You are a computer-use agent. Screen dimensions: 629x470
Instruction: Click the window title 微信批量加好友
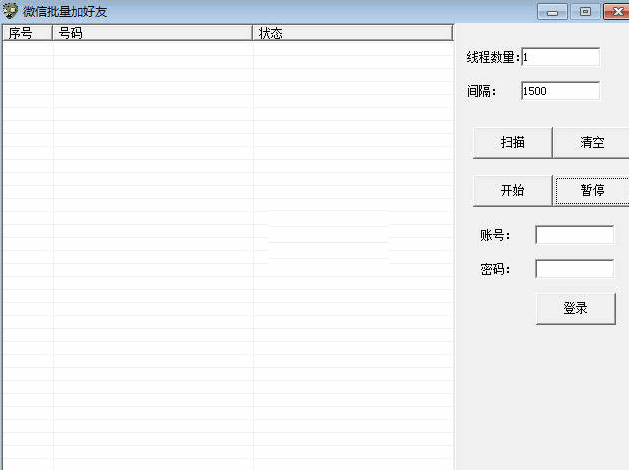(65, 12)
